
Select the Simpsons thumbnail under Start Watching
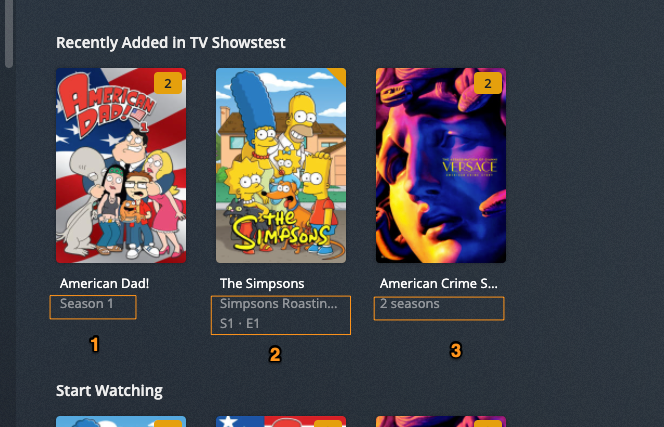121,421
